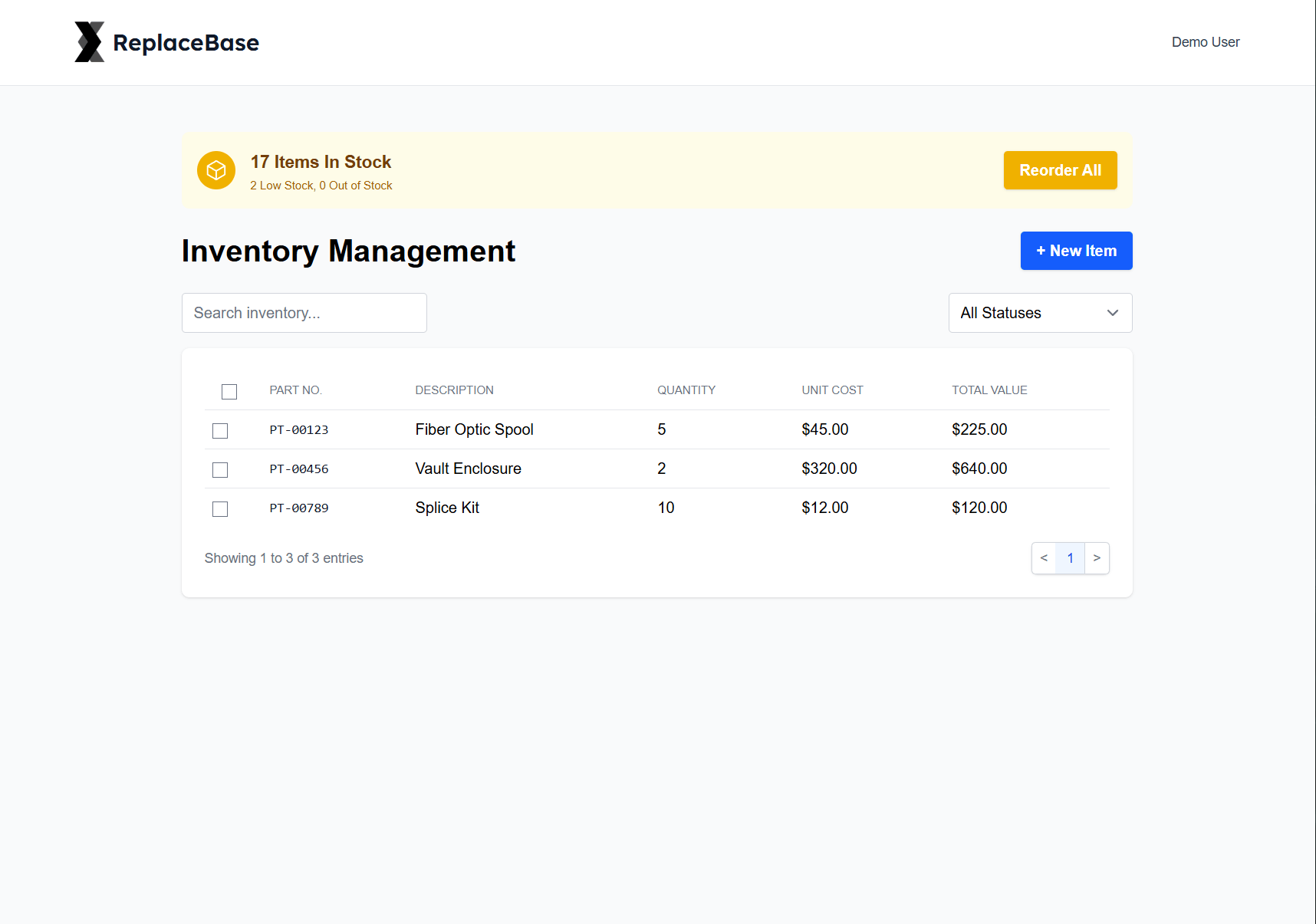
Task: Click the Reorder All button
Action: point(1060,170)
